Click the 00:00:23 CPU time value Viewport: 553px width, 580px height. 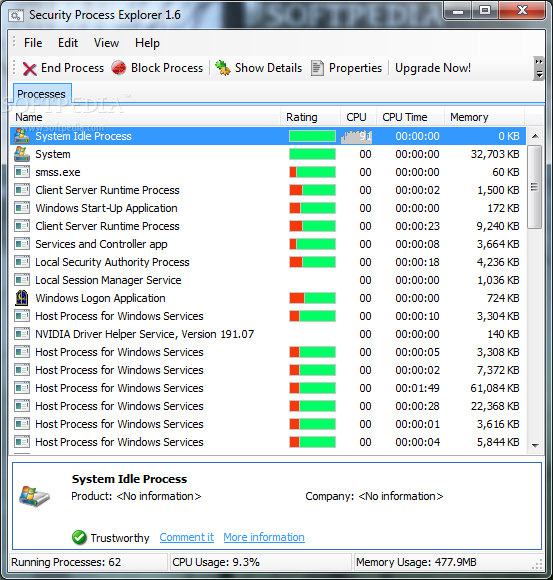pyautogui.click(x=417, y=226)
